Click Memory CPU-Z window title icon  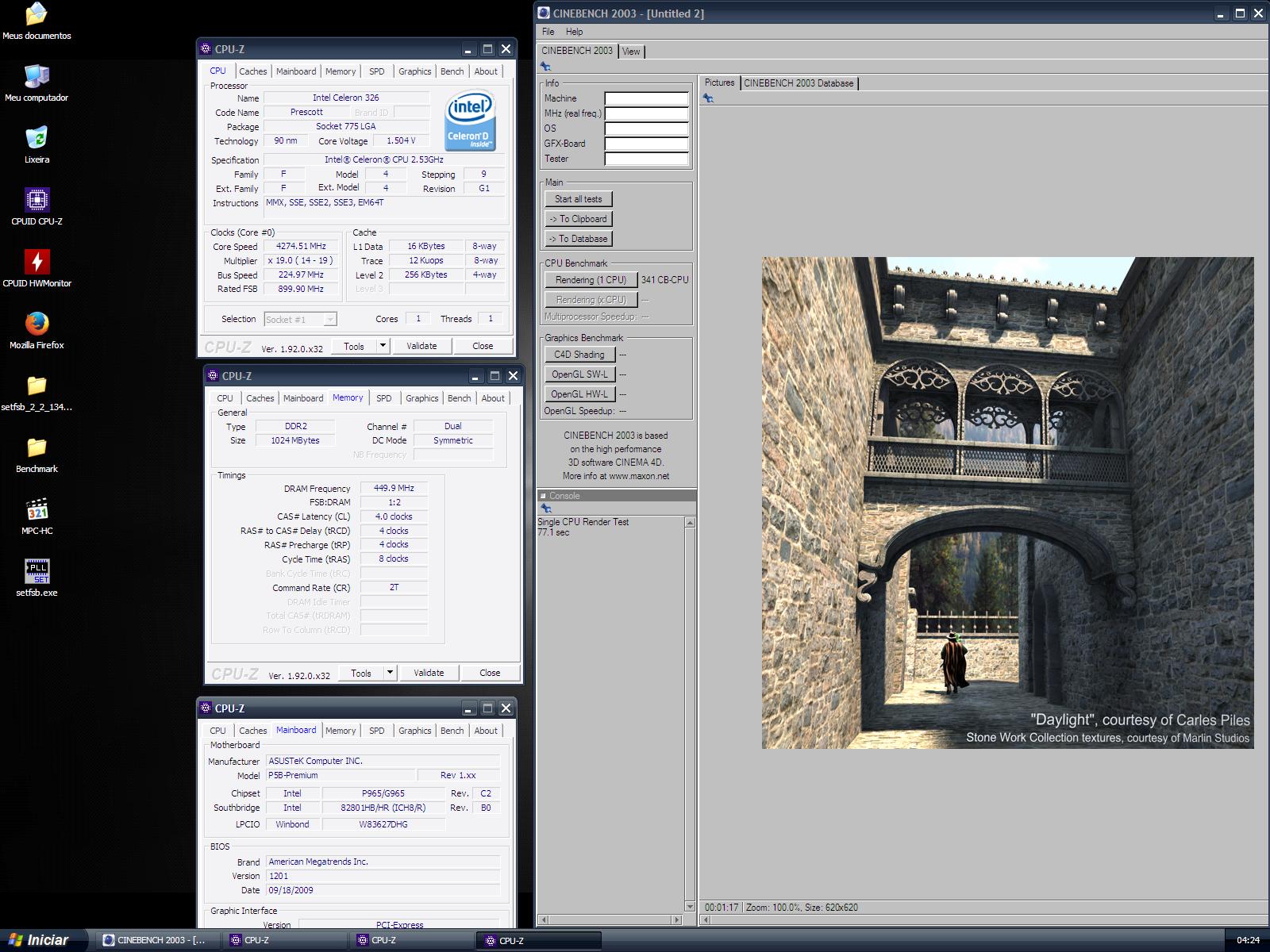click(x=213, y=376)
